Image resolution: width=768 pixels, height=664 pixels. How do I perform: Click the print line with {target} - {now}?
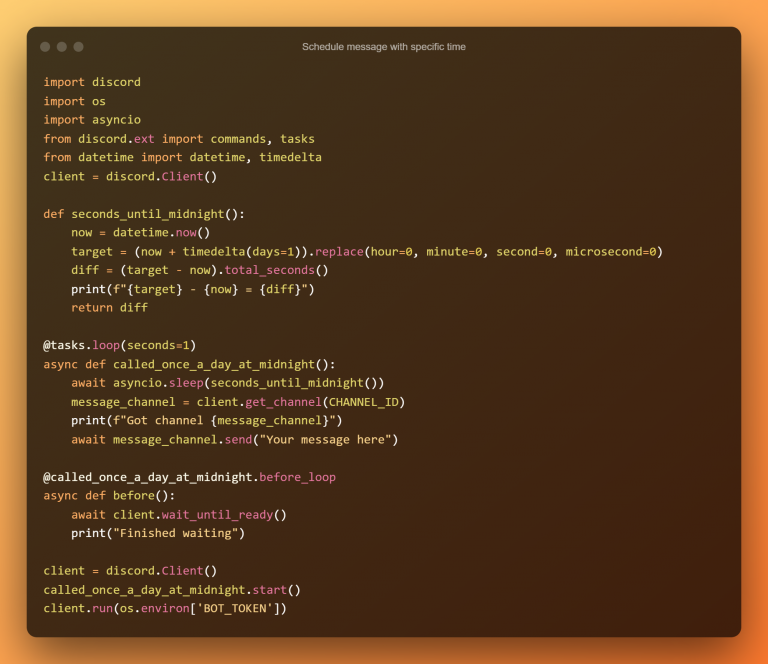(x=192, y=289)
